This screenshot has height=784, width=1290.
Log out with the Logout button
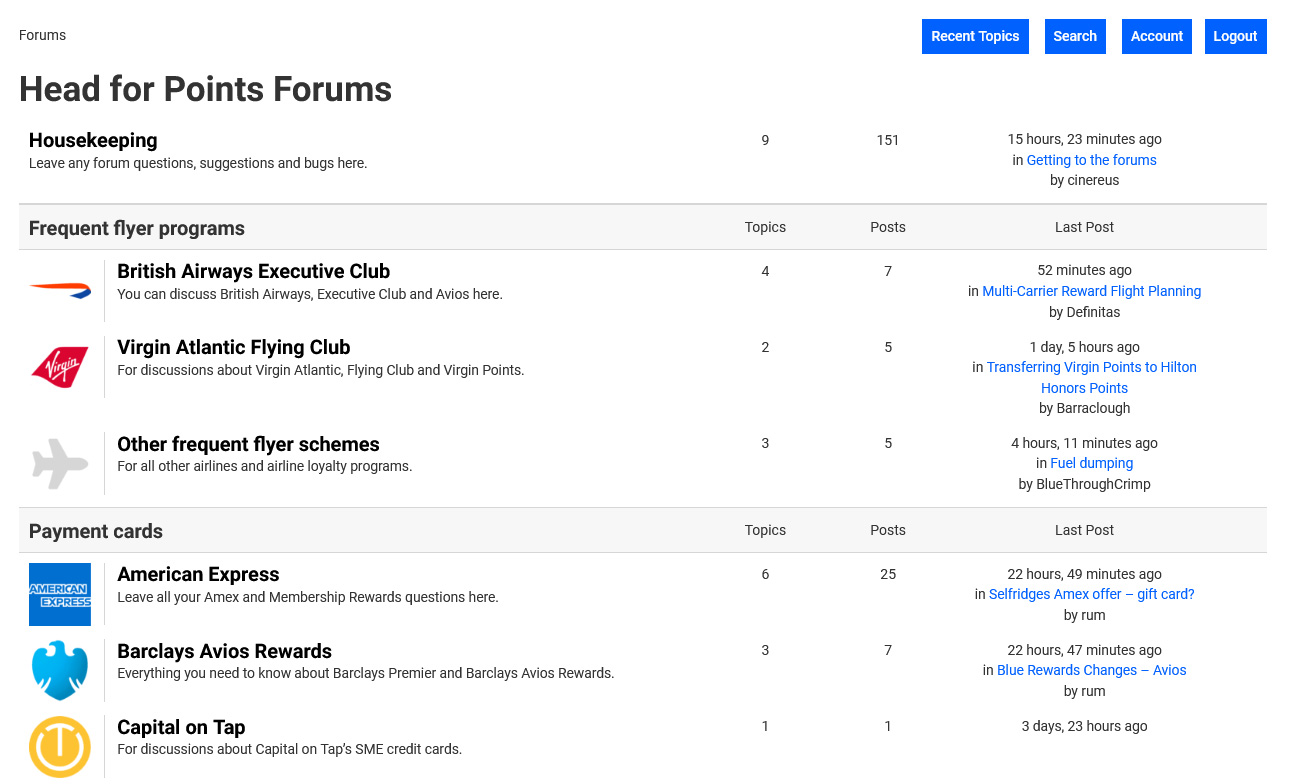pos(1235,36)
